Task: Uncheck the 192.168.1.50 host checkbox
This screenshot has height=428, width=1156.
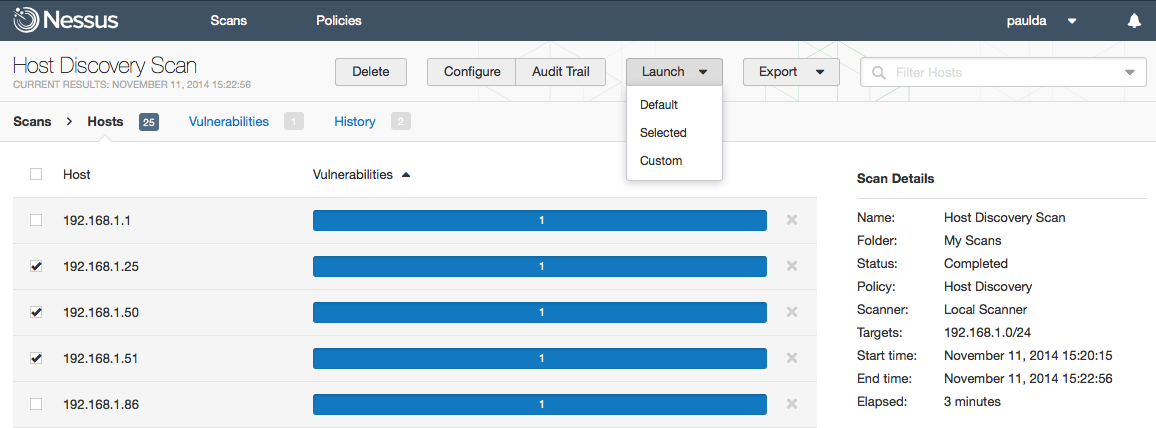Action: point(35,312)
